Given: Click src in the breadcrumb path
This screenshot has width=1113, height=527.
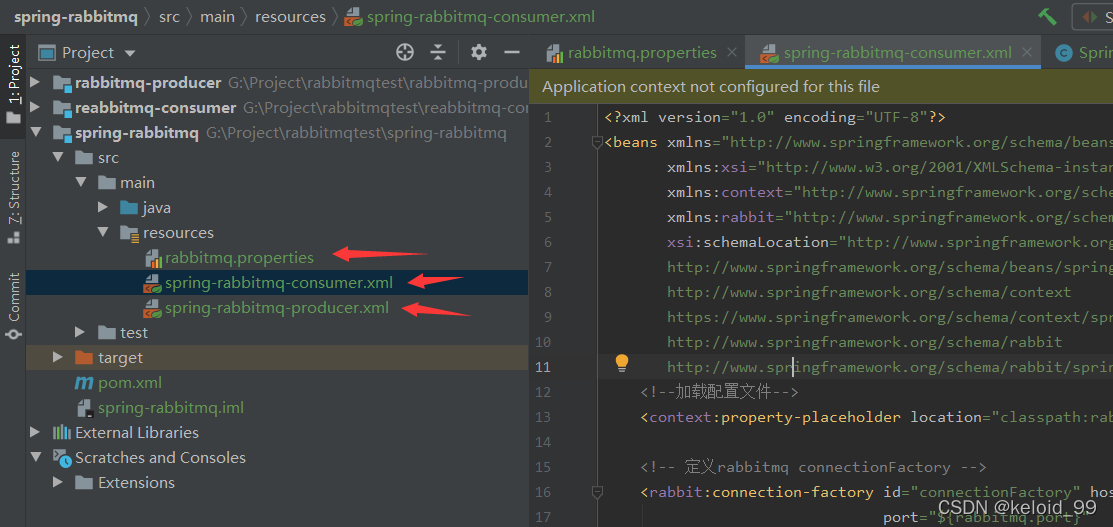Looking at the screenshot, I should (x=169, y=17).
